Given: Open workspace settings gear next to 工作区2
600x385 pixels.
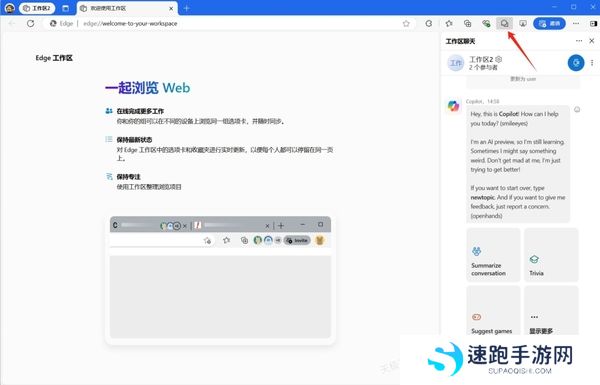Looking at the screenshot, I should tap(499, 59).
